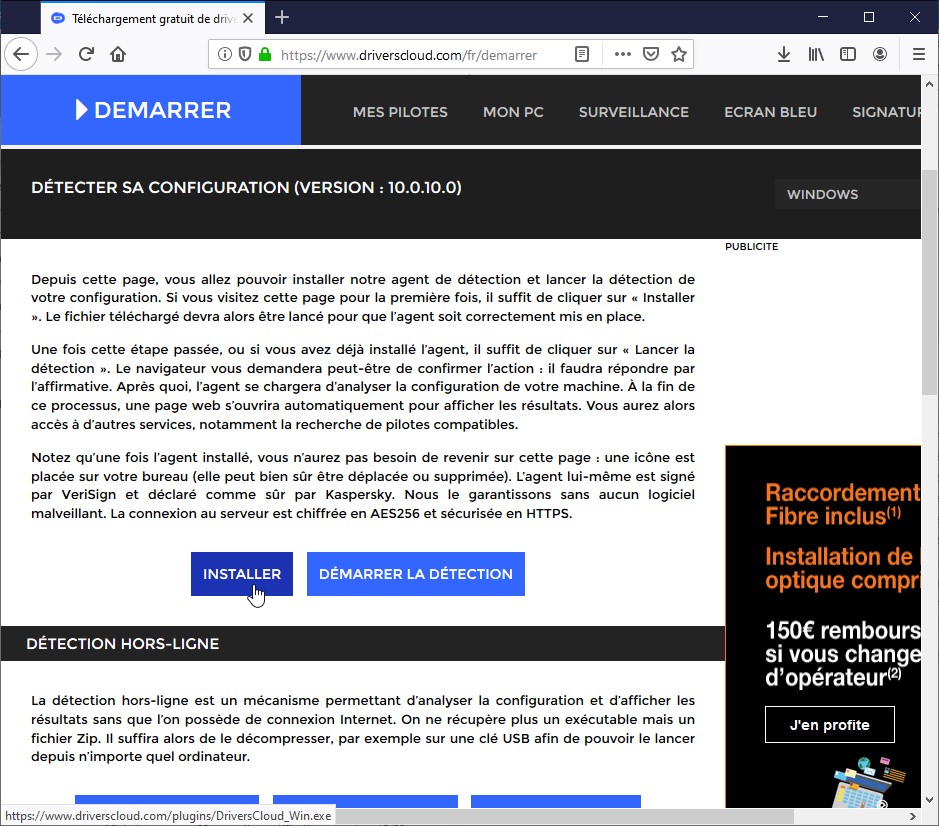Open the Firefox home page
This screenshot has width=939, height=826.
118,55
